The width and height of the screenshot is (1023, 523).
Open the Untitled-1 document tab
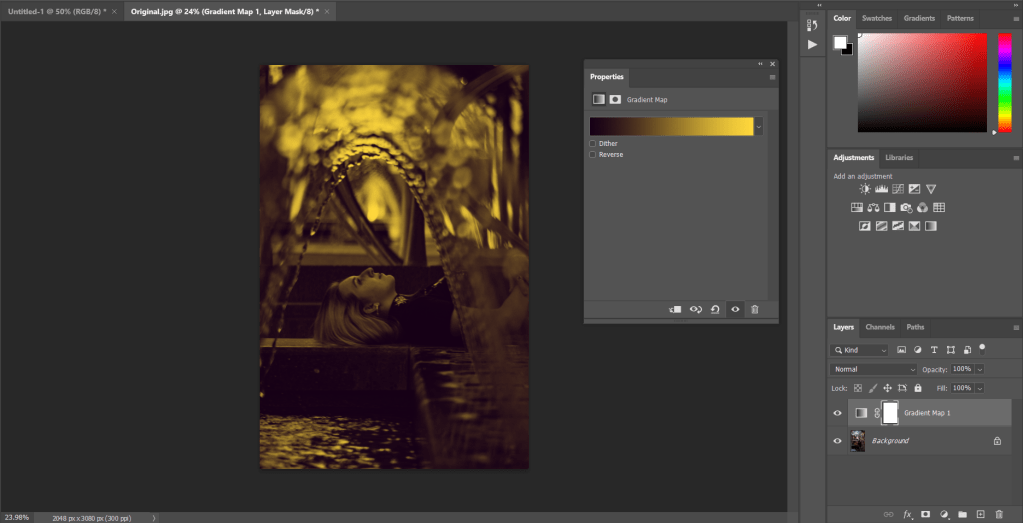pyautogui.click(x=56, y=10)
